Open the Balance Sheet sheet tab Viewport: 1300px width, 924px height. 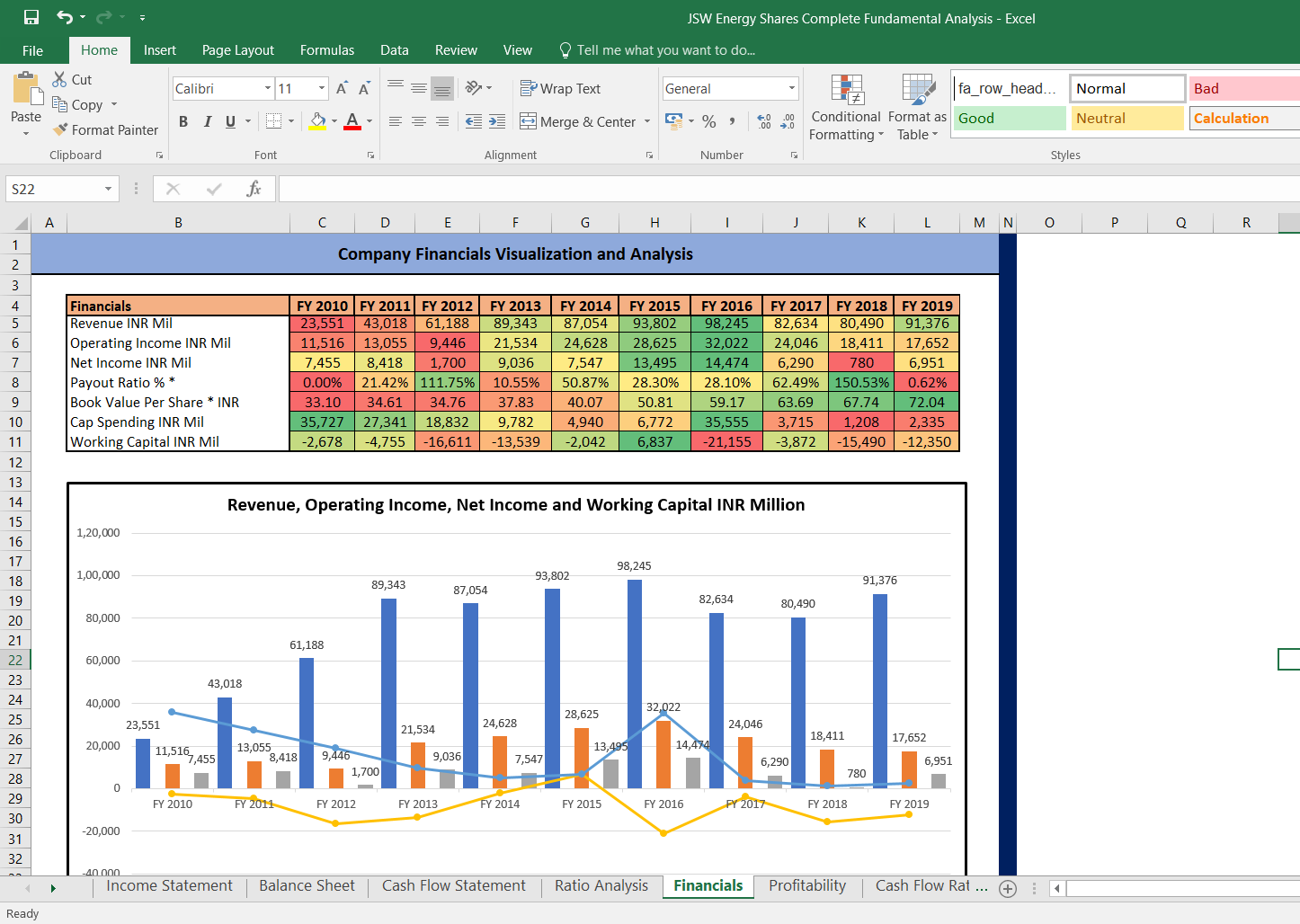[x=307, y=886]
